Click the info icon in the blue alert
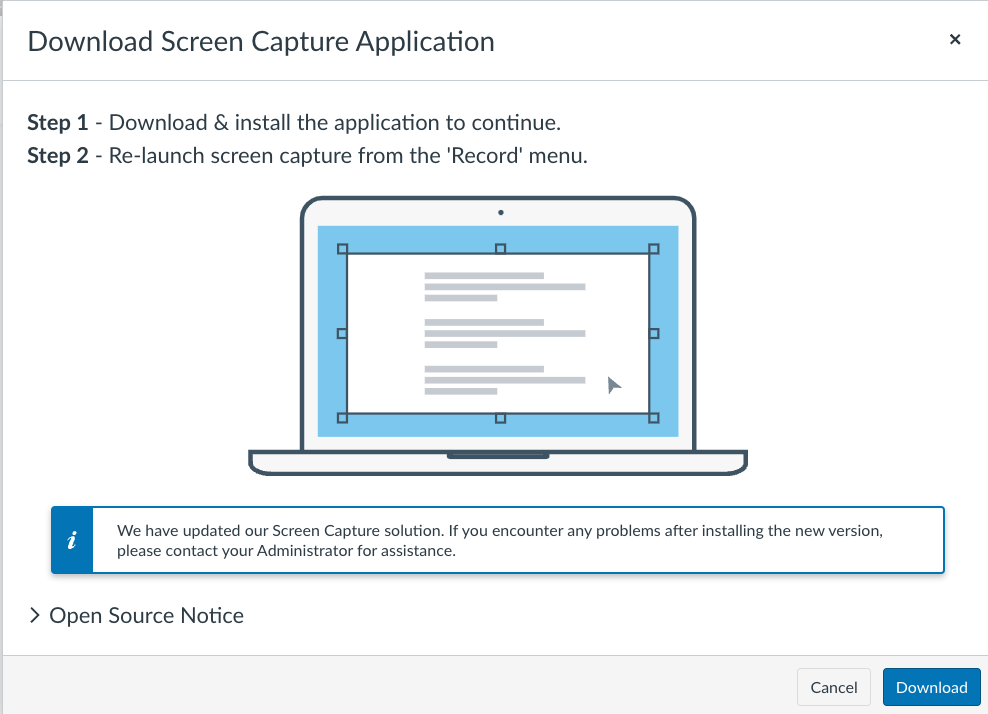This screenshot has height=714, width=988. point(72,541)
